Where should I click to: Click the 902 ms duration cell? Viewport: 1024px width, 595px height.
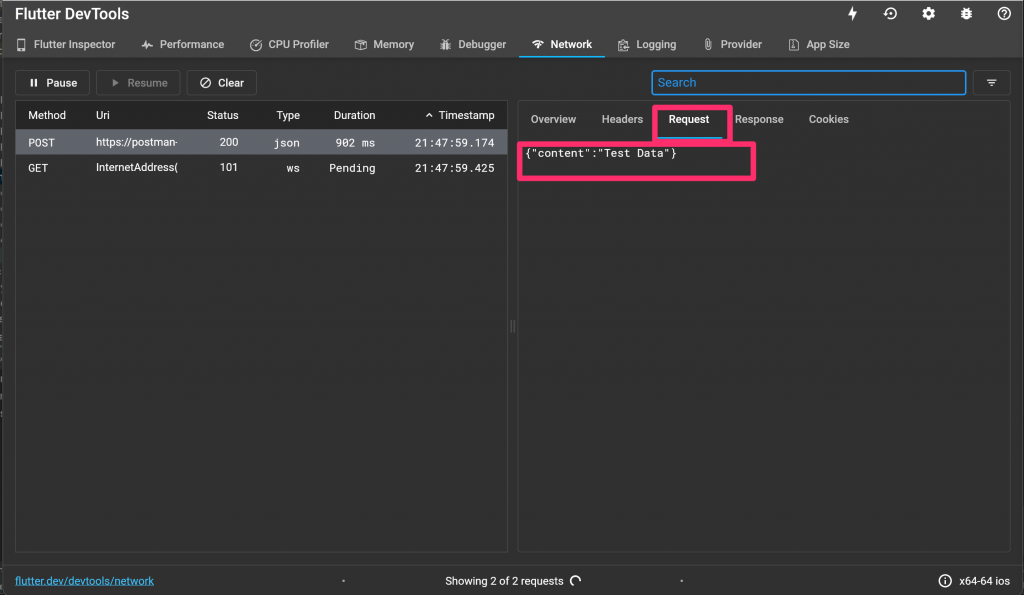pos(355,142)
